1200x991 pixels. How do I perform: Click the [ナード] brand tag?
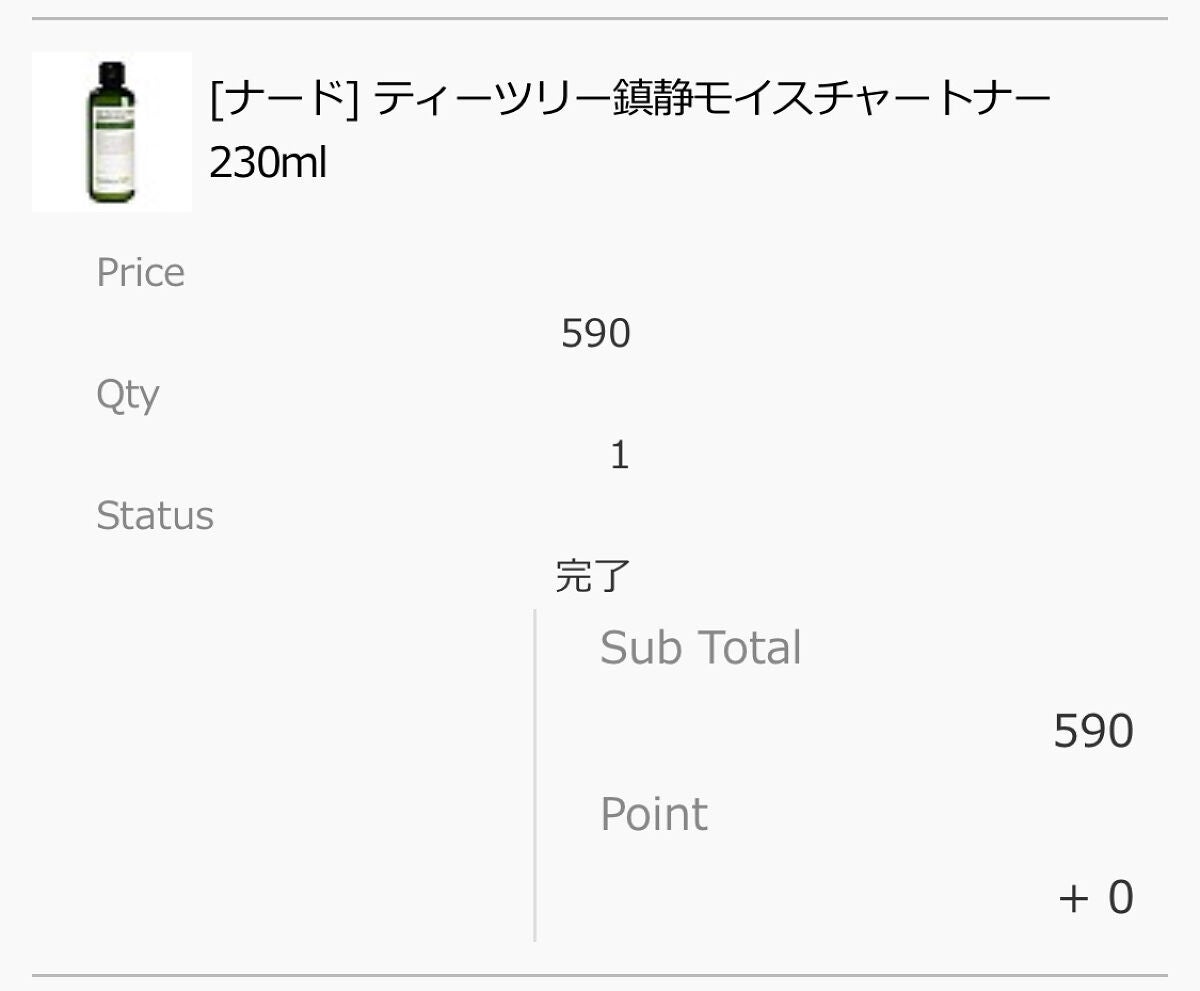point(284,100)
